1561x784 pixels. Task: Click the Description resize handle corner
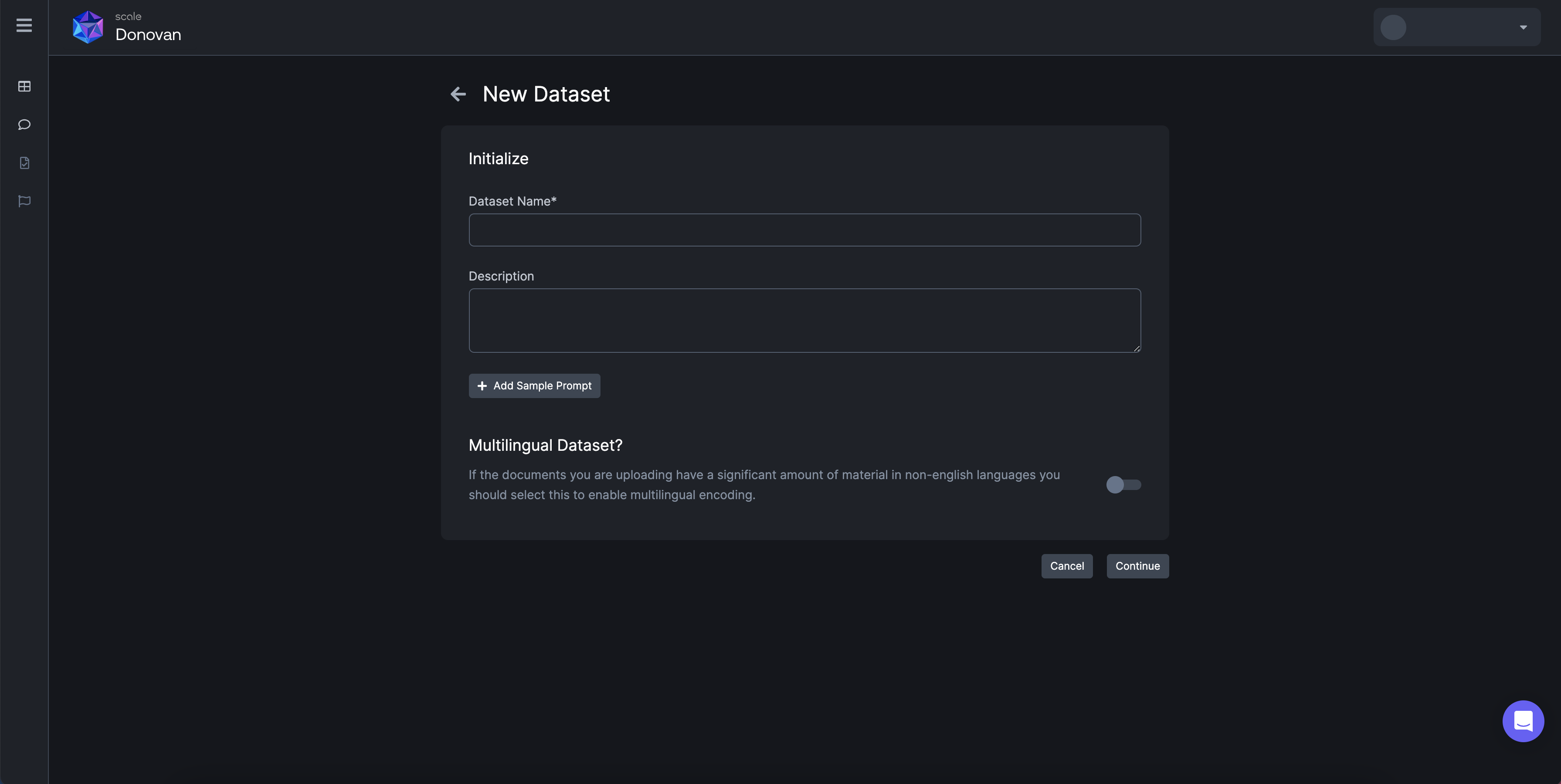point(1137,348)
